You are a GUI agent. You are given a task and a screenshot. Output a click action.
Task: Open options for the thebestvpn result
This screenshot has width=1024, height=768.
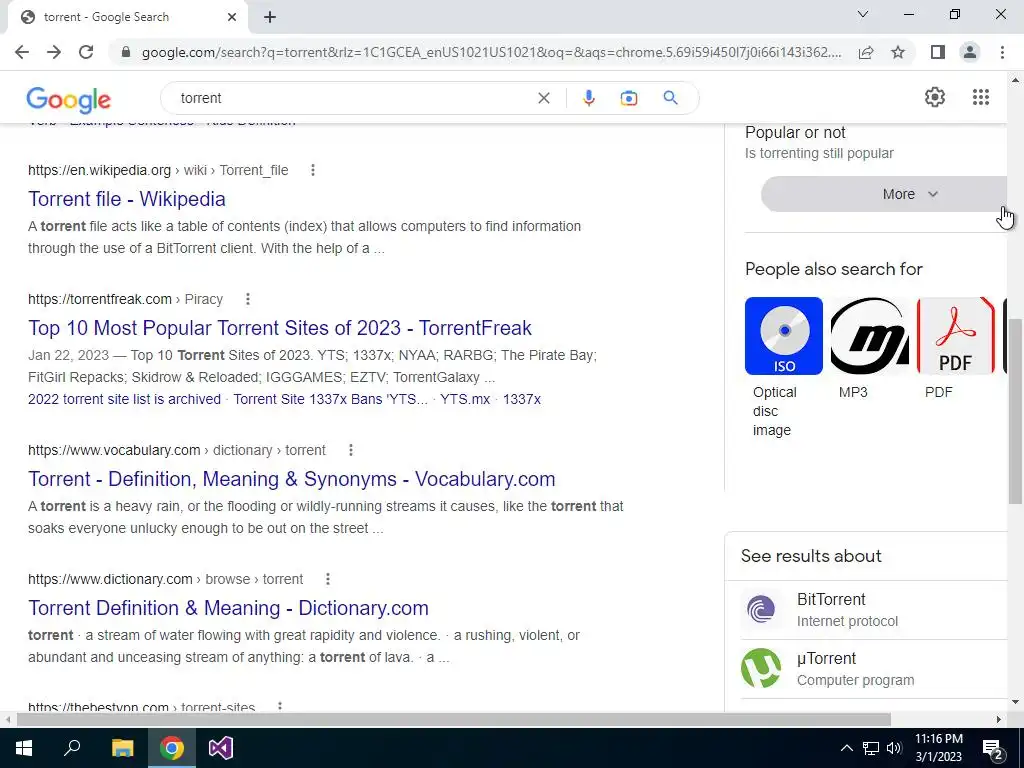280,707
